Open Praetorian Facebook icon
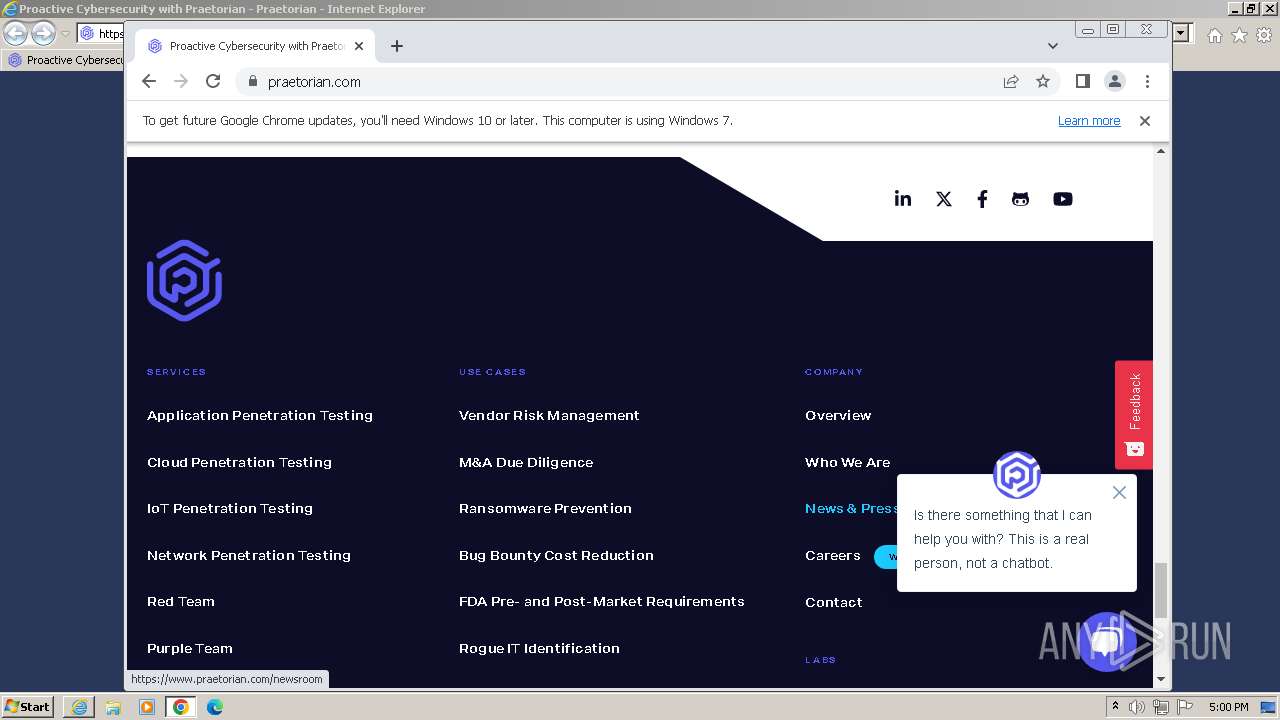Viewport: 1280px width, 720px height. [982, 199]
